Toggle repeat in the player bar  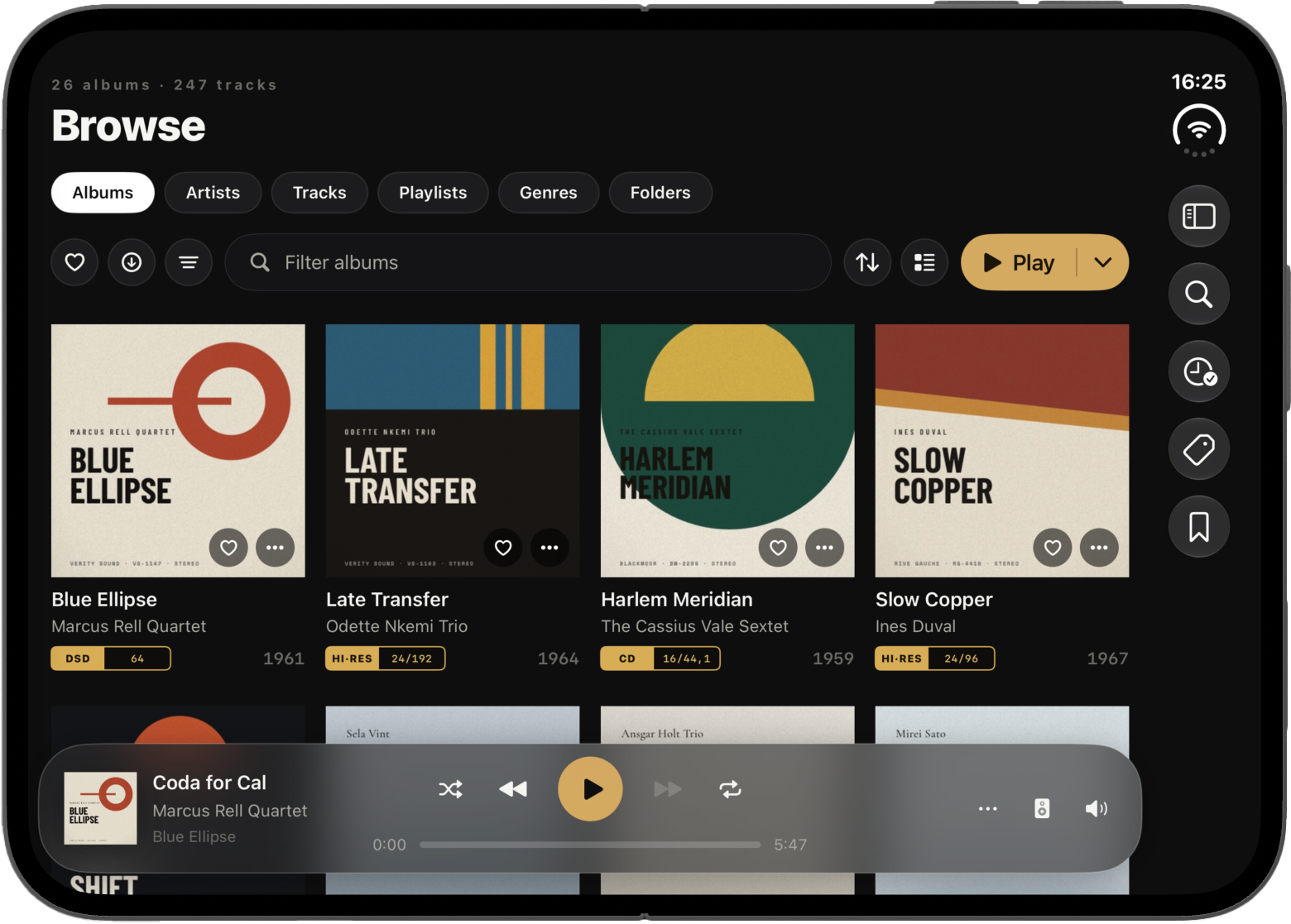[730, 789]
